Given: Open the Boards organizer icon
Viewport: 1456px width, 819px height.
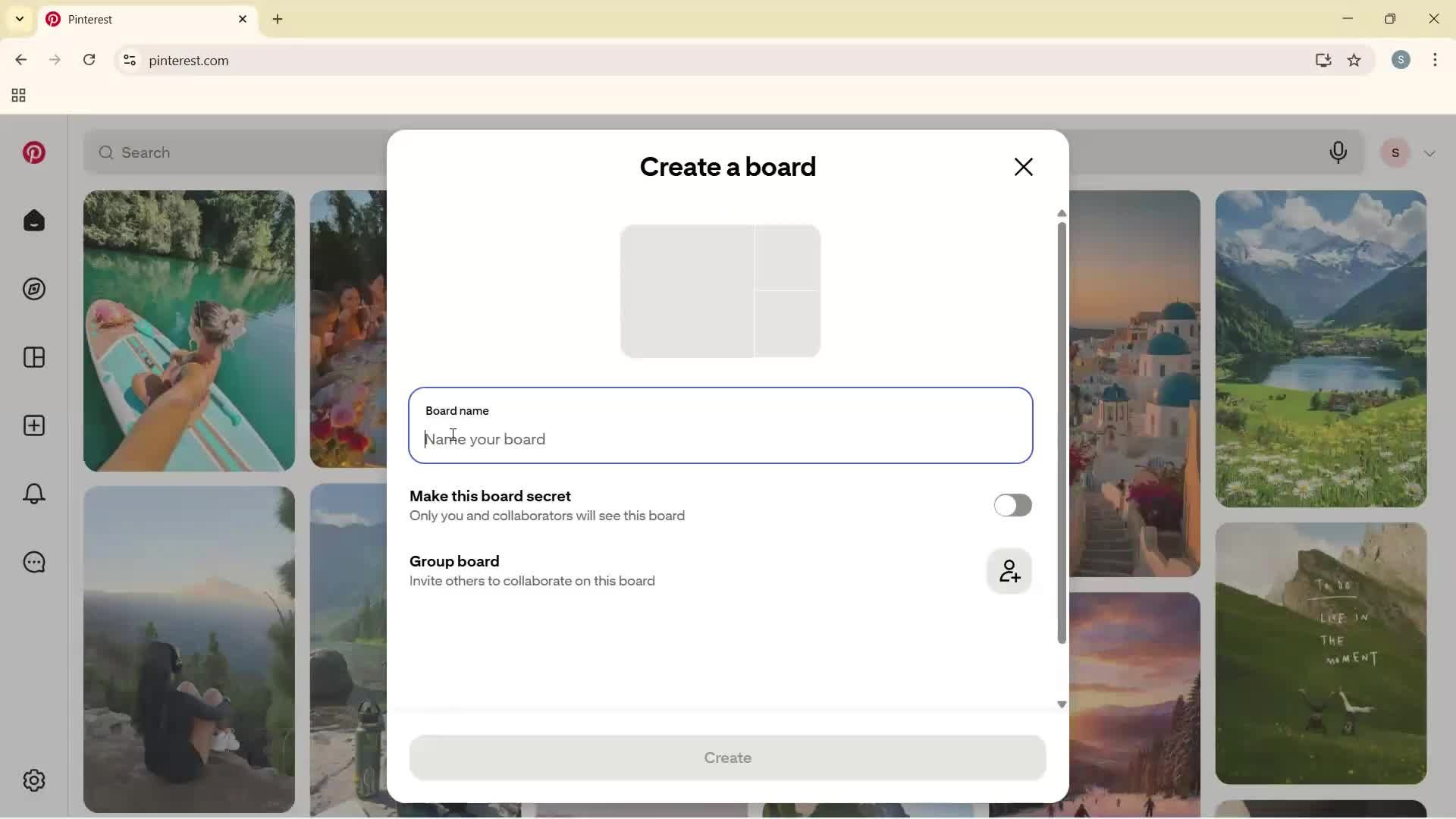Looking at the screenshot, I should tap(34, 357).
